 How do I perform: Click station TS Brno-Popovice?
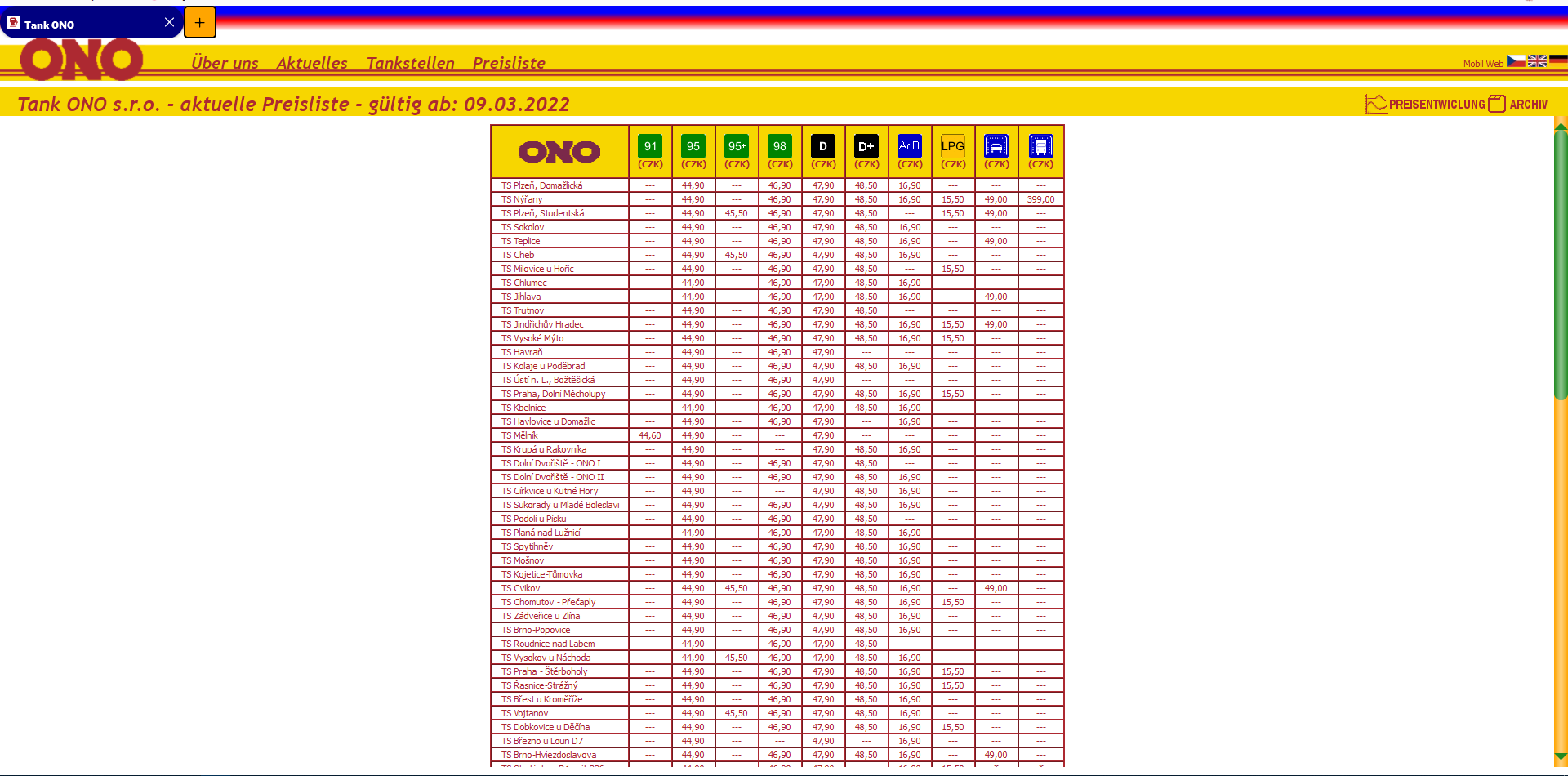(x=536, y=630)
